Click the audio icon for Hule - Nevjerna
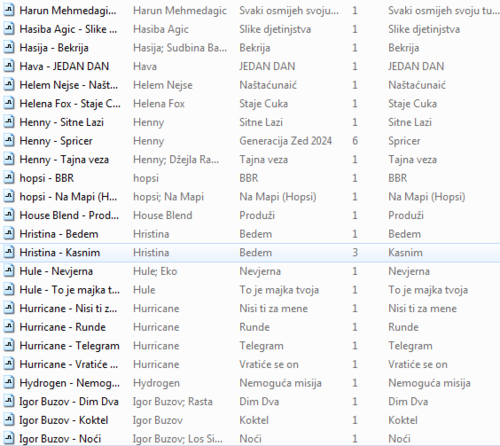 [9, 271]
